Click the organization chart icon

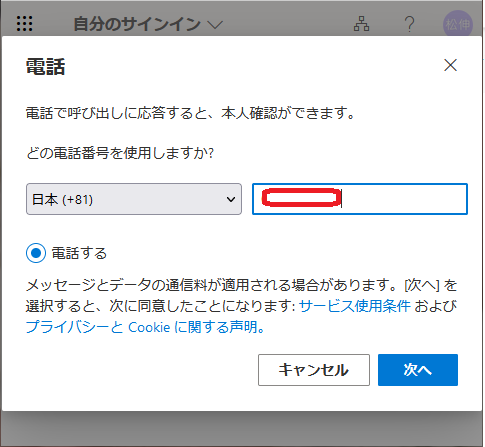361,24
